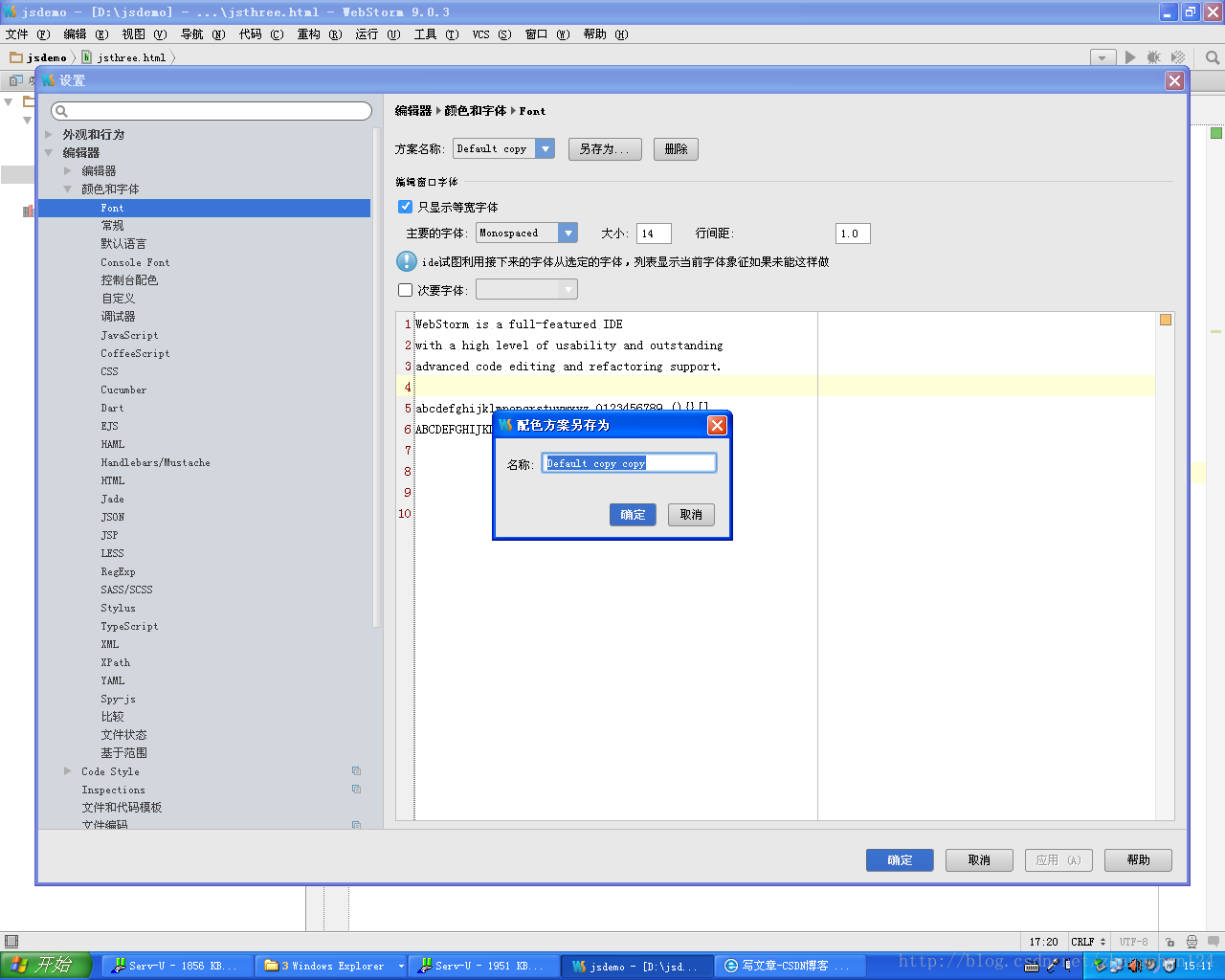Click the 另存为... button
Screen dimensions: 1225x980
click(x=605, y=149)
